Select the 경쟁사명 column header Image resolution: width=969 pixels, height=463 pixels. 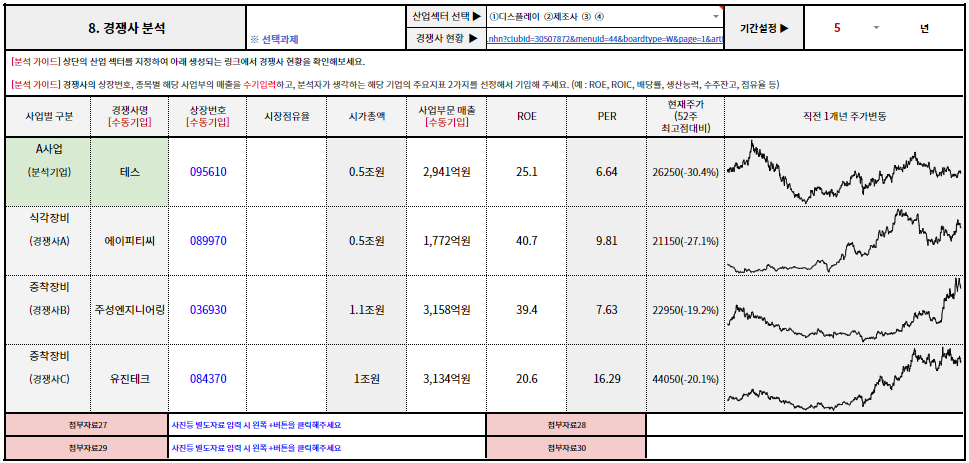tap(130, 116)
